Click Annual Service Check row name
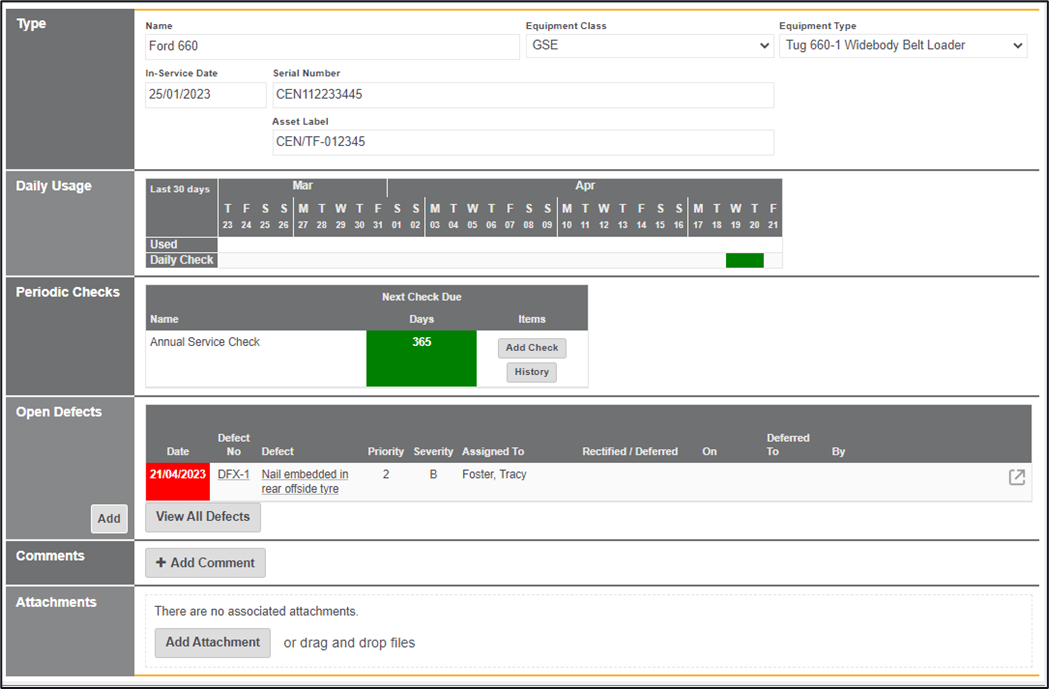1049x689 pixels. tap(205, 342)
